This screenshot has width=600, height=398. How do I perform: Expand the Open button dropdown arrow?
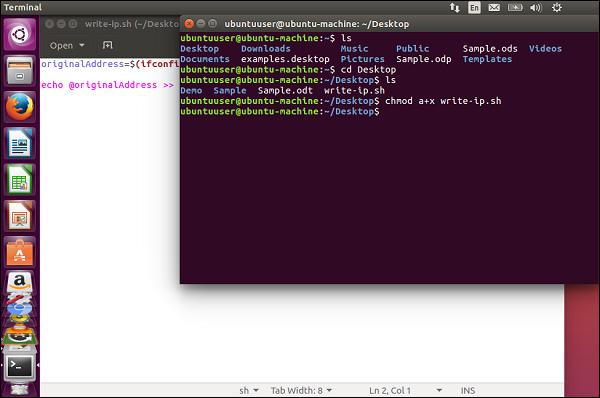tap(82, 45)
